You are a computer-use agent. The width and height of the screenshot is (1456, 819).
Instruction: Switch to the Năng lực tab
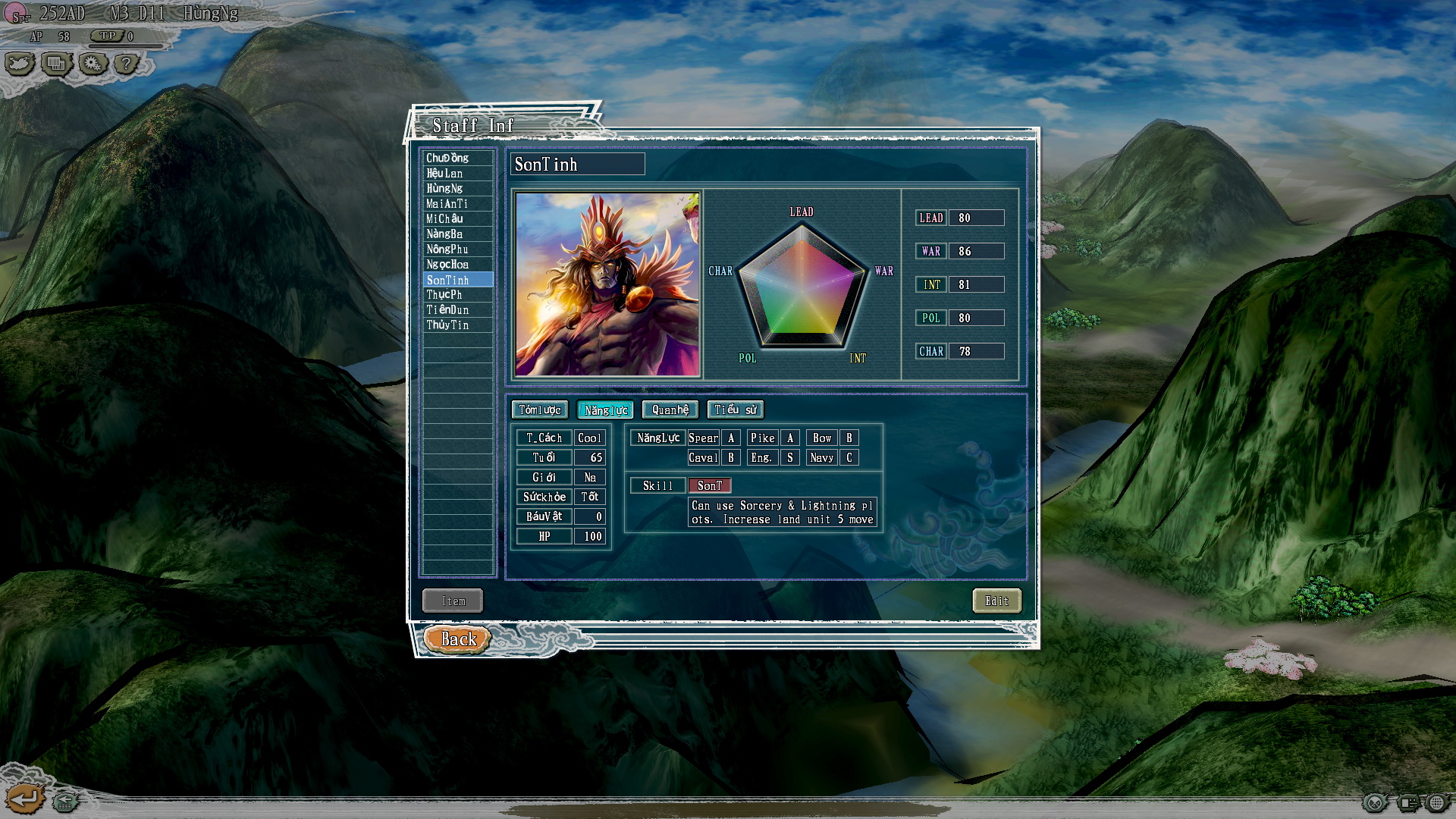(605, 409)
